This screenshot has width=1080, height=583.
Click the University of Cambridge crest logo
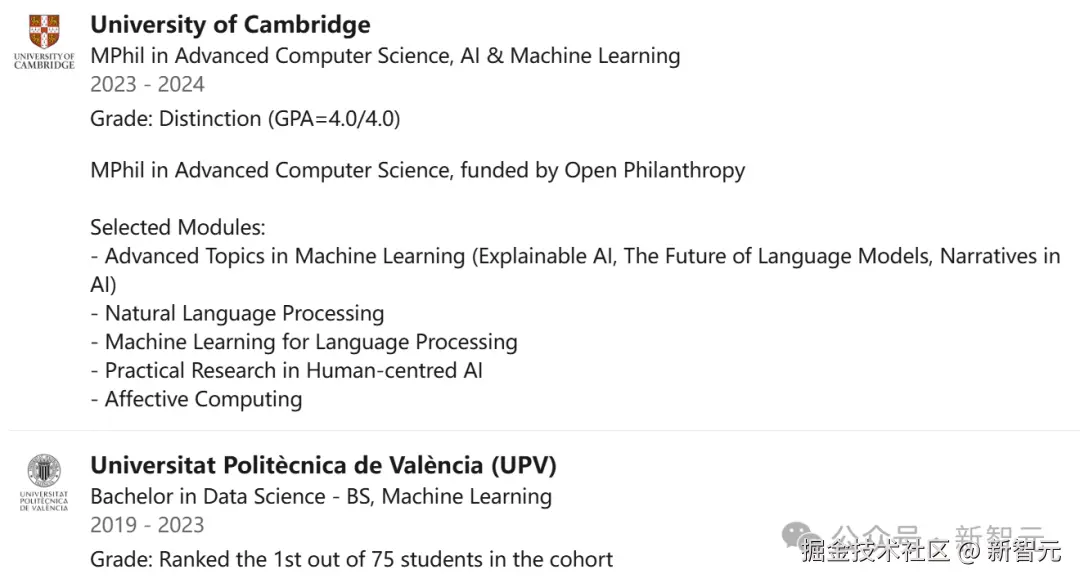pos(44,33)
